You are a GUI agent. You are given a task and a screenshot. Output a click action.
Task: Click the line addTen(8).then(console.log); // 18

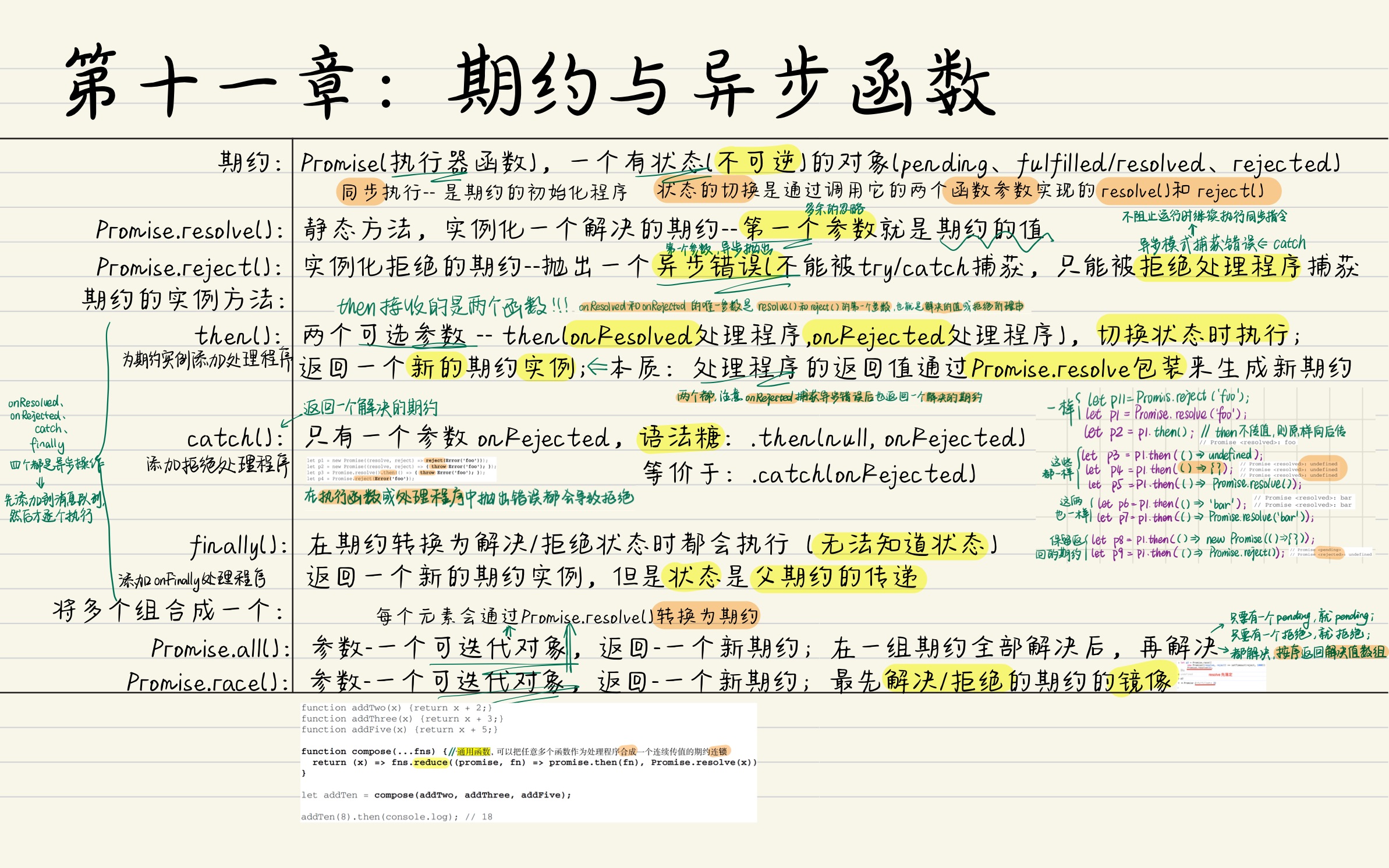[396, 817]
